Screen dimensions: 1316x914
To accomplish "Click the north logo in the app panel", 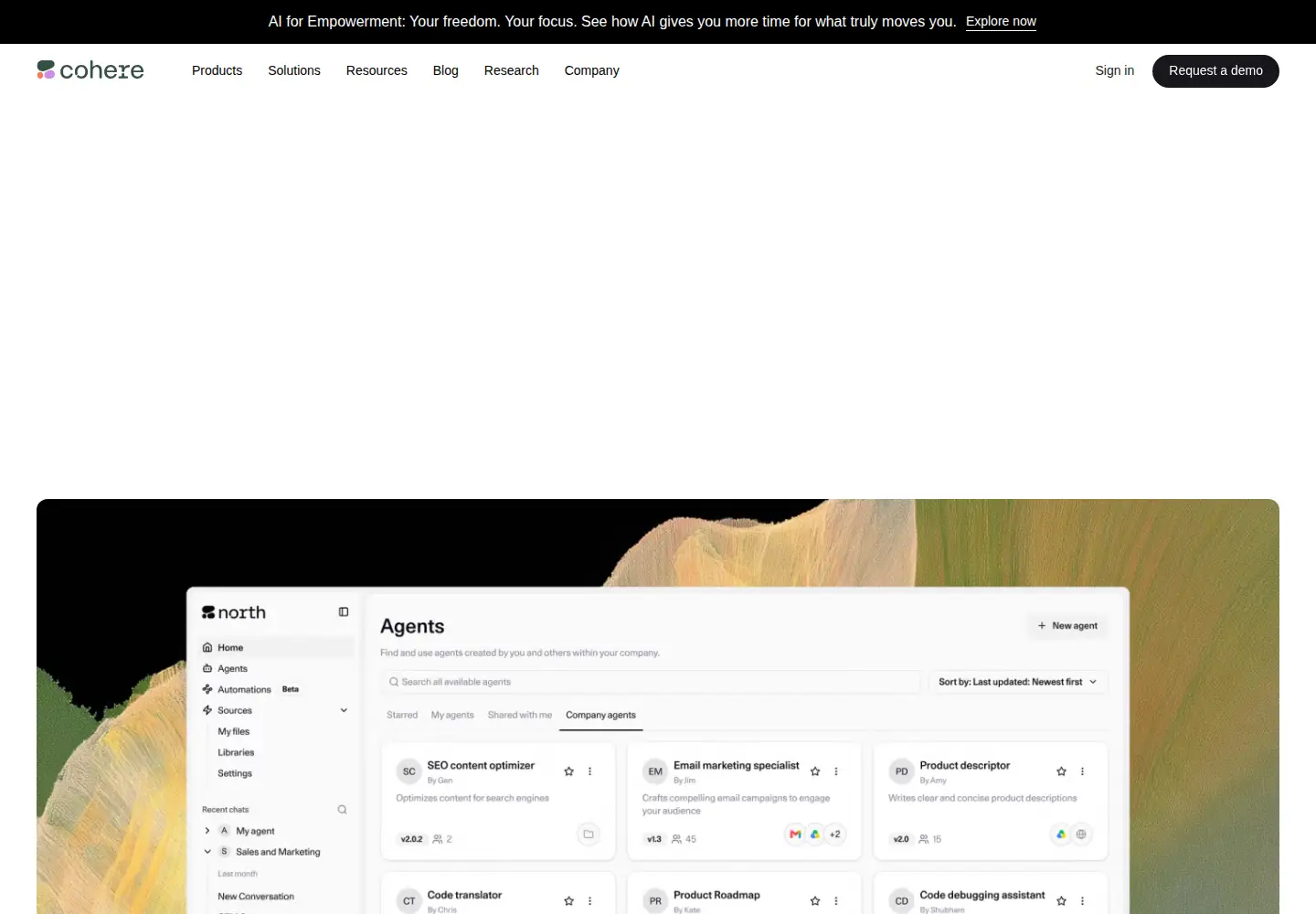I will (234, 612).
